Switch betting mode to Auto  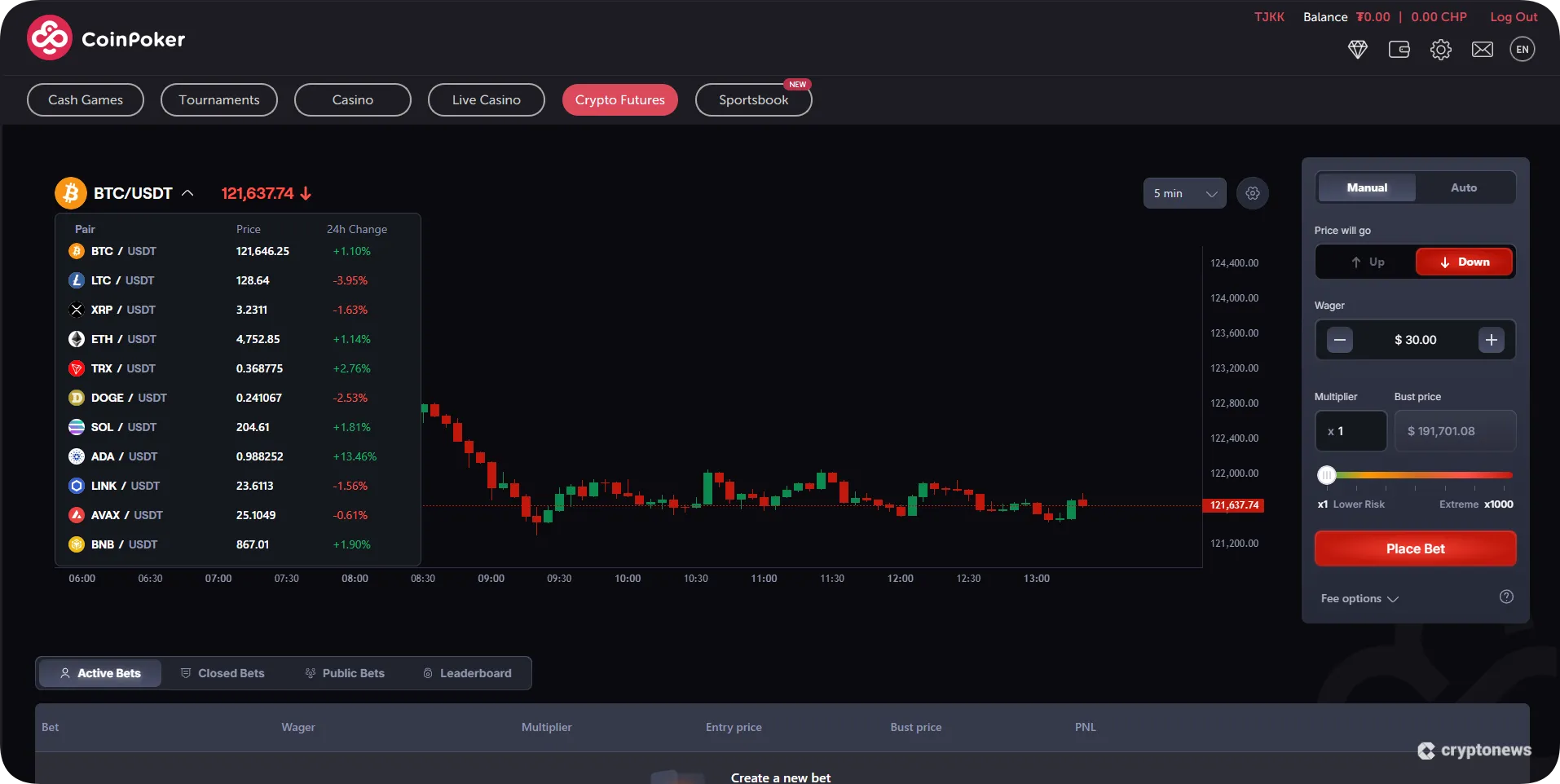pos(1464,187)
